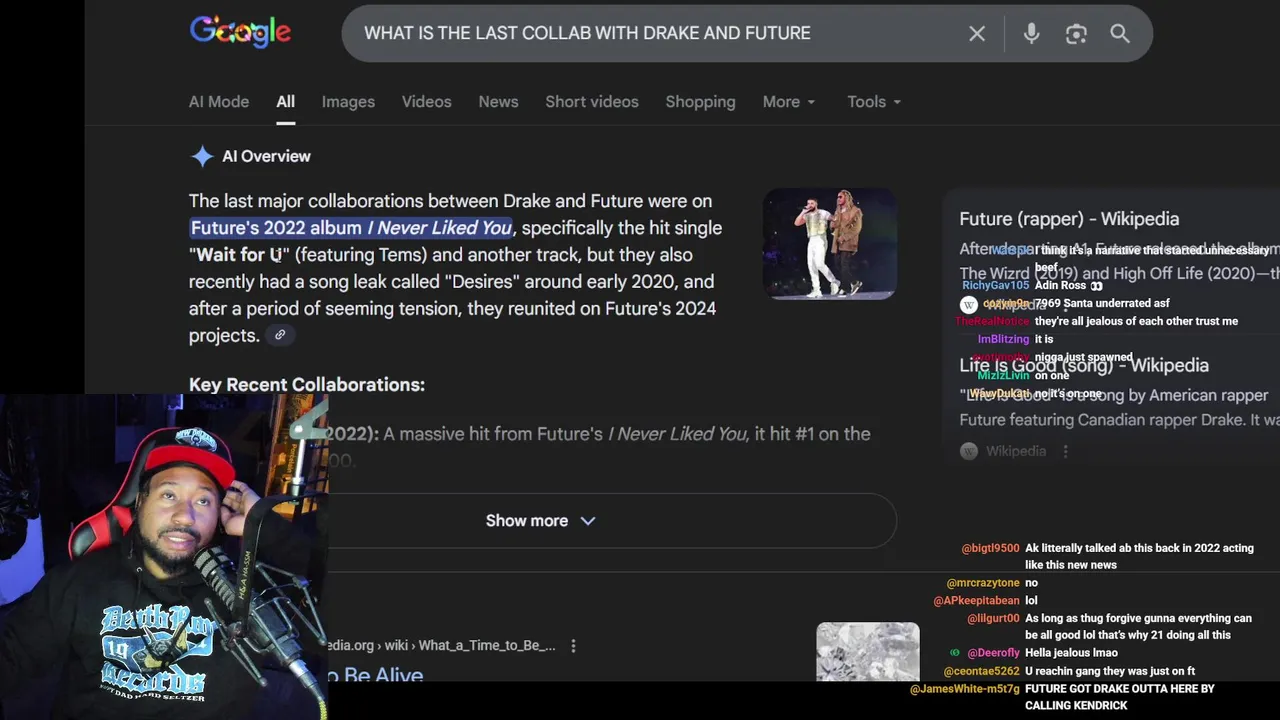Click the Wikipedia favicon in the source card
The height and width of the screenshot is (720, 1280).
[x=968, y=451]
